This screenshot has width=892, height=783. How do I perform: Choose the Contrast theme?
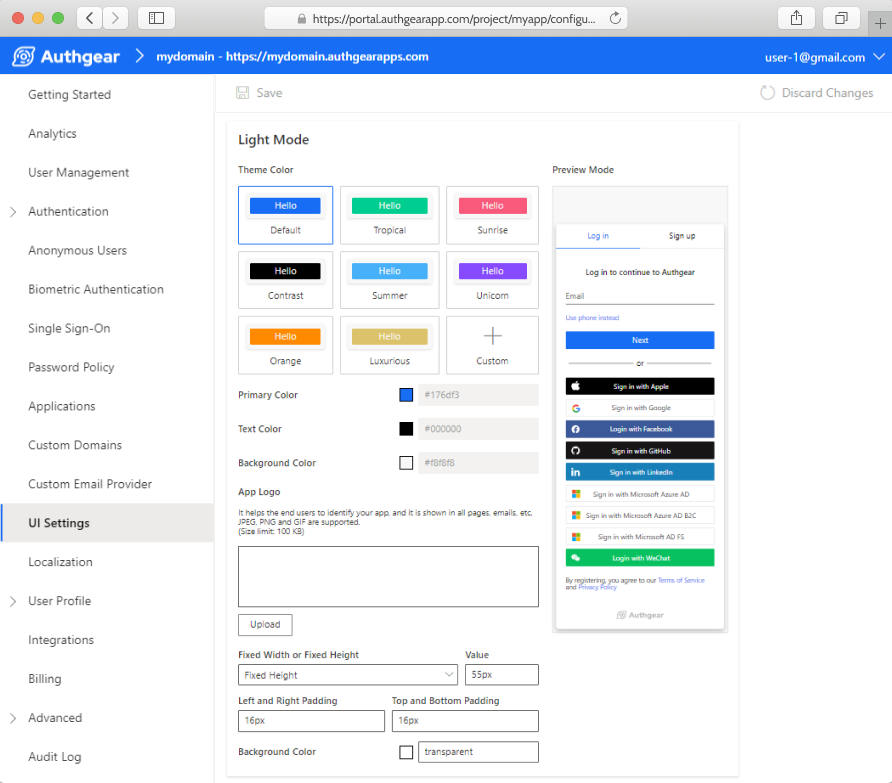click(x=285, y=280)
